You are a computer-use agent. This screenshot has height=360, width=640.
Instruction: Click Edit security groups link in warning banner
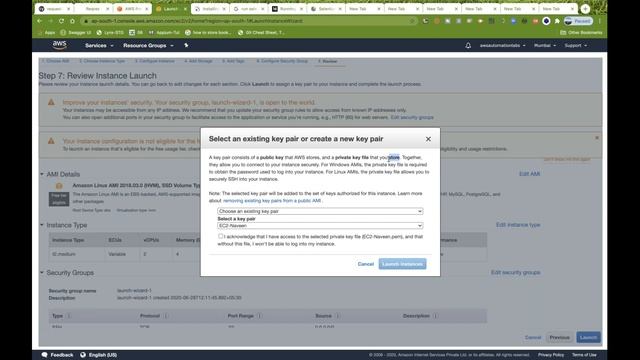tap(412, 118)
